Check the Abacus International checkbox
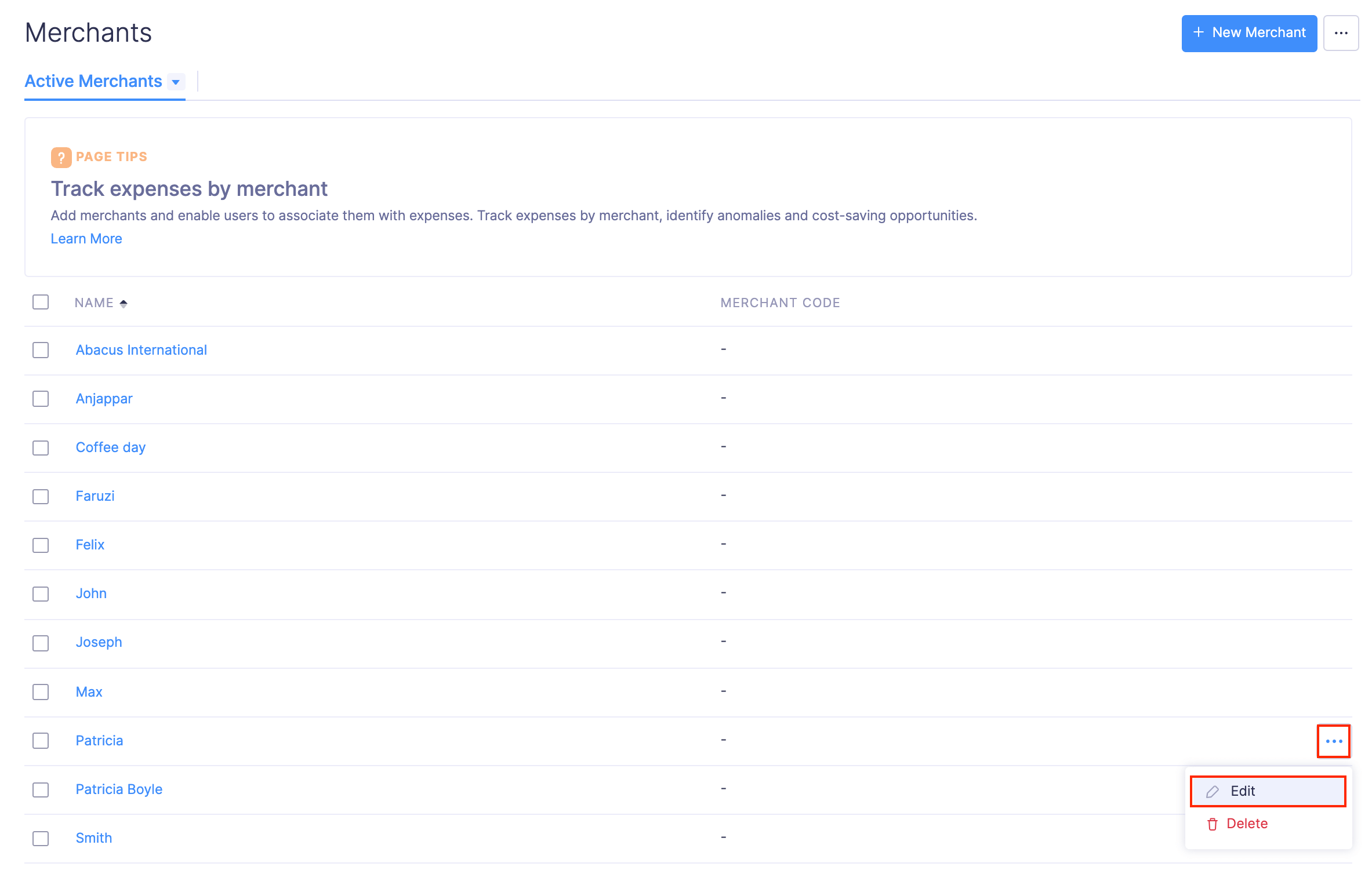 41,350
